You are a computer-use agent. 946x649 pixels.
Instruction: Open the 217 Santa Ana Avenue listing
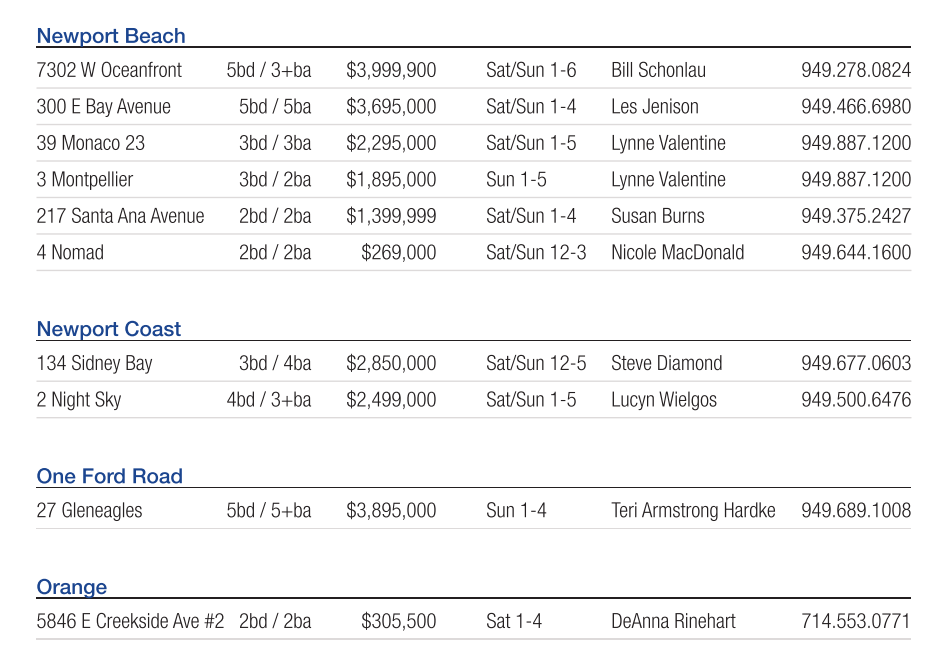120,216
